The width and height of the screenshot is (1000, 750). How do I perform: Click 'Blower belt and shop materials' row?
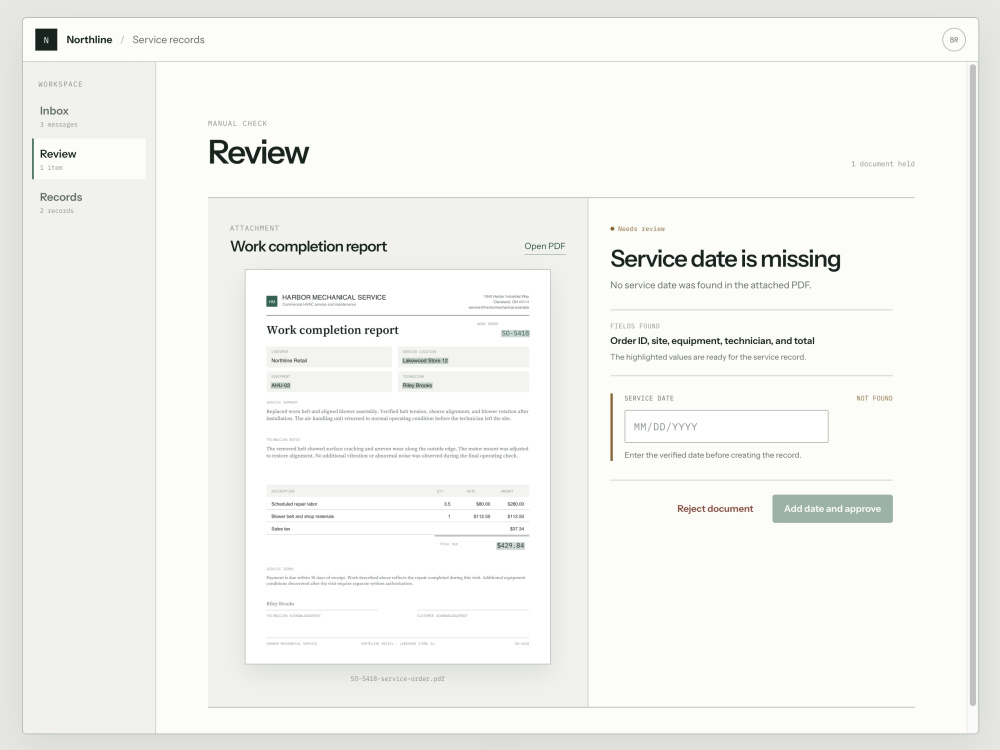pos(398,517)
